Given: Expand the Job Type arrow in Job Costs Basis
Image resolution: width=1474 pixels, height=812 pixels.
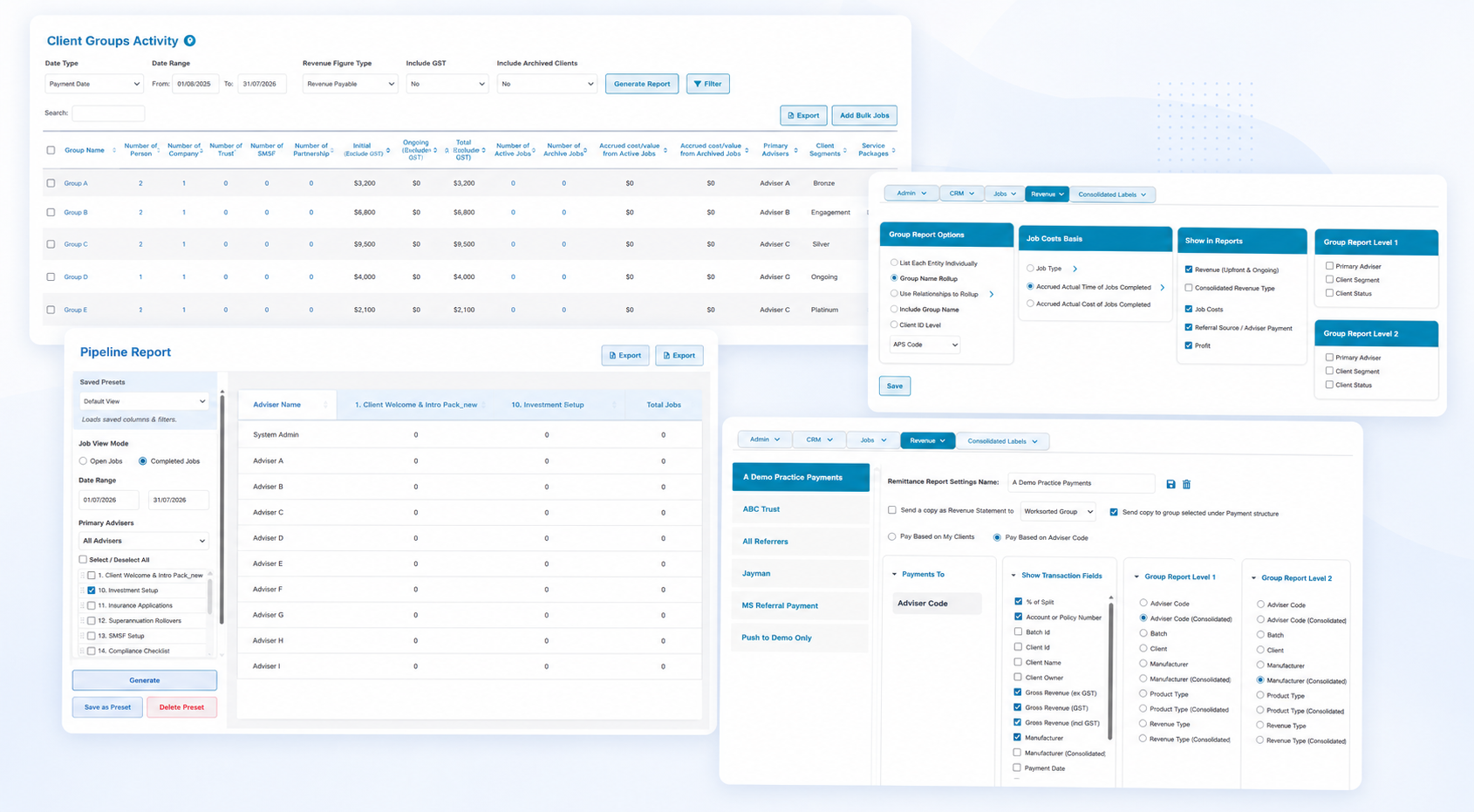Looking at the screenshot, I should (x=1075, y=269).
